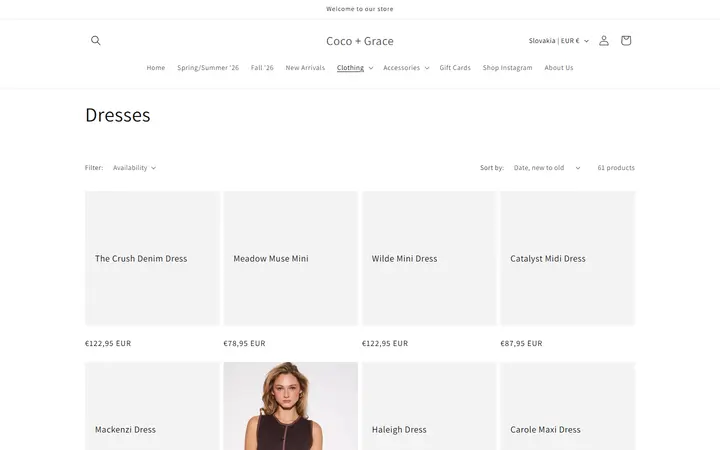720x450 pixels.
Task: Open the search magnifier icon
Action: point(96,40)
